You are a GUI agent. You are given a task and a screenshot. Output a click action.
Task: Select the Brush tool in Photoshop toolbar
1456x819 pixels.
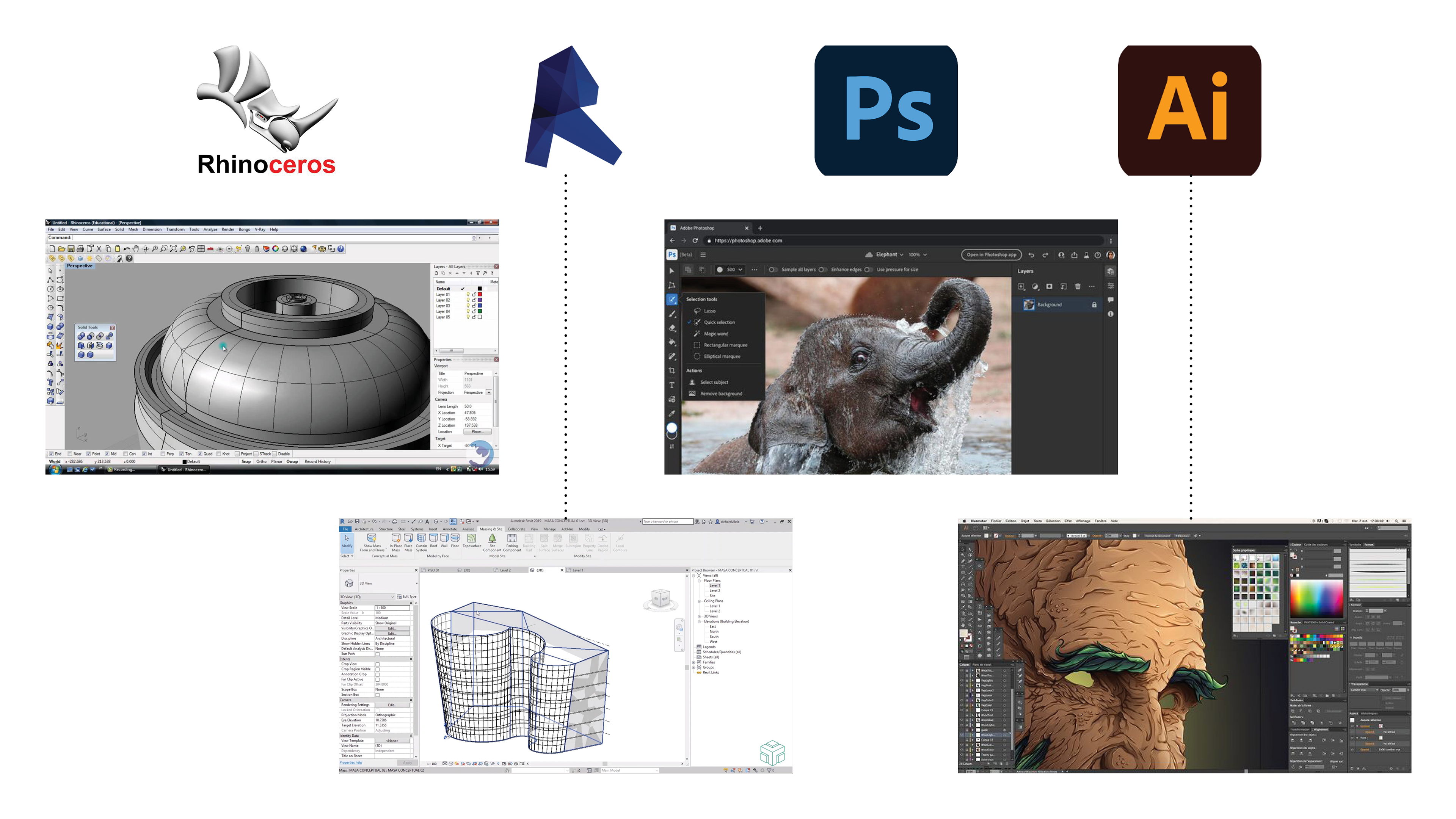click(672, 315)
